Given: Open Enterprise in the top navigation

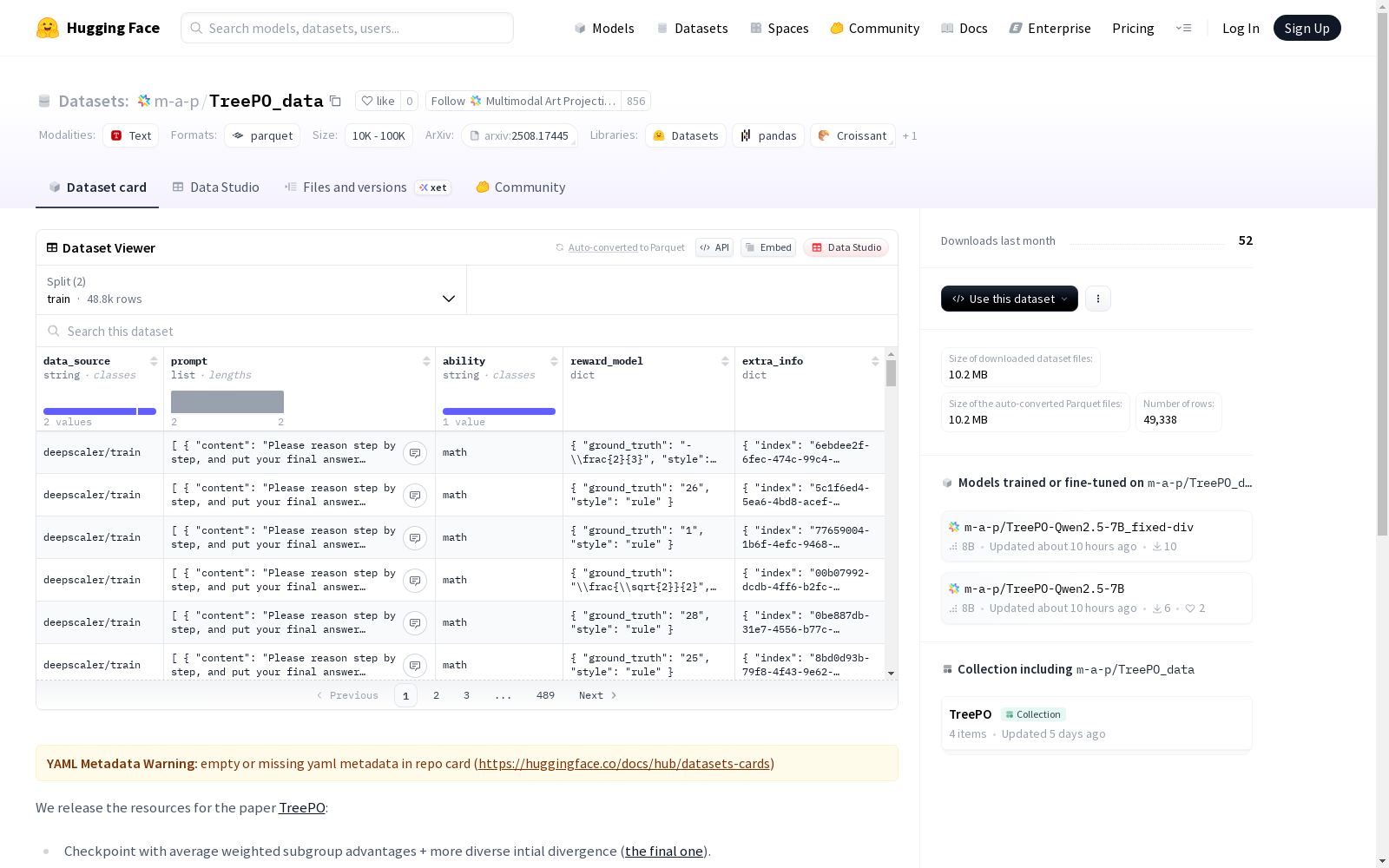Looking at the screenshot, I should point(1050,28).
